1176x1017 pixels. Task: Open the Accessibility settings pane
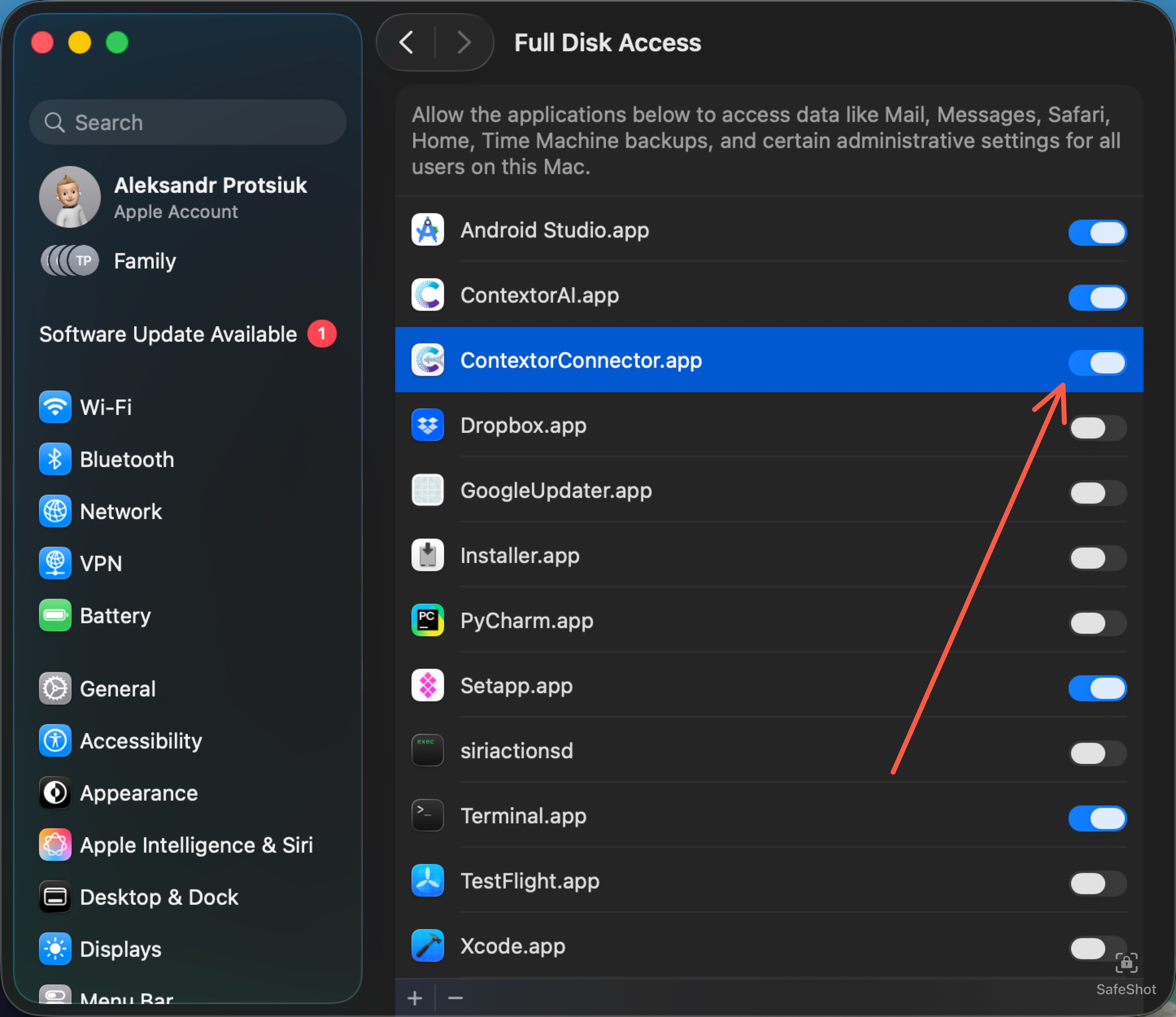pyautogui.click(x=187, y=741)
